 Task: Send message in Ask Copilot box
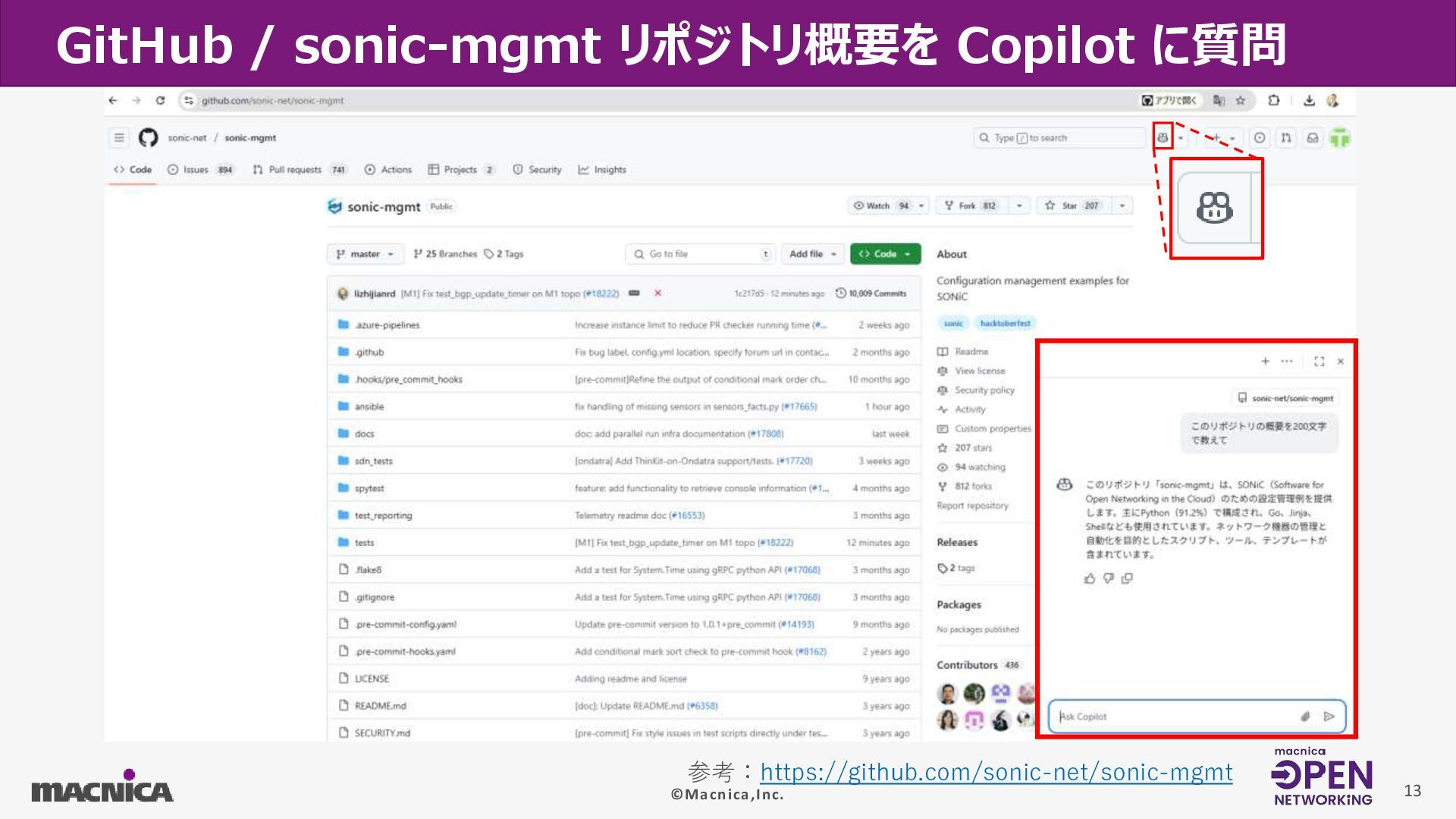(1329, 717)
